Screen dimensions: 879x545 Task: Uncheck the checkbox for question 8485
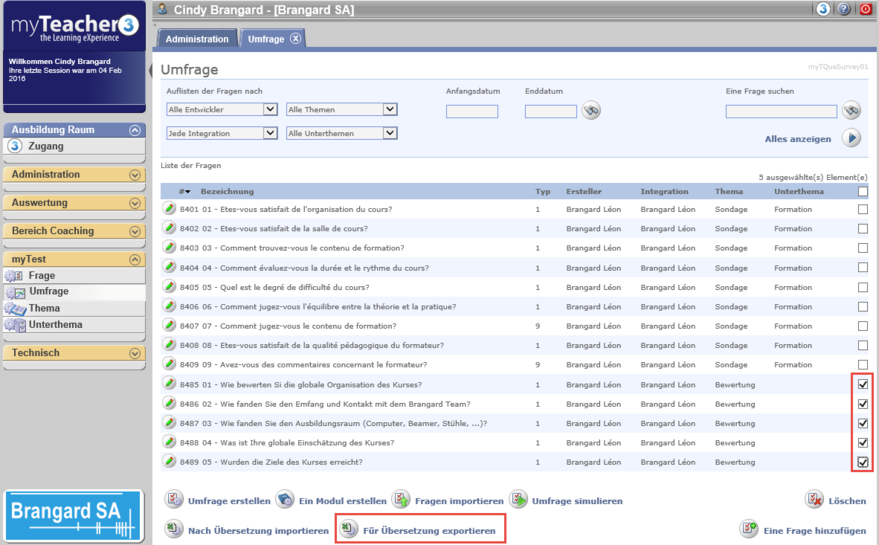pyautogui.click(x=863, y=384)
